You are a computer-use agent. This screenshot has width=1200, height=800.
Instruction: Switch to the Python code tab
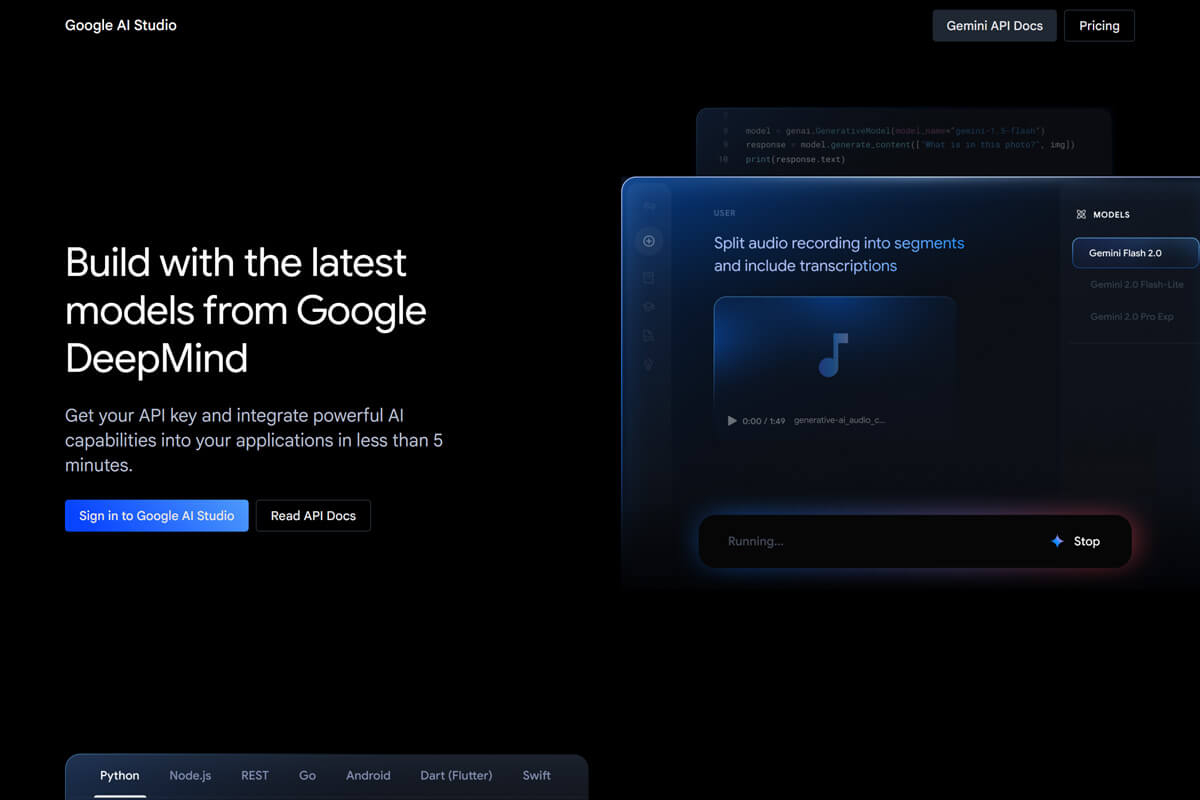click(120, 775)
